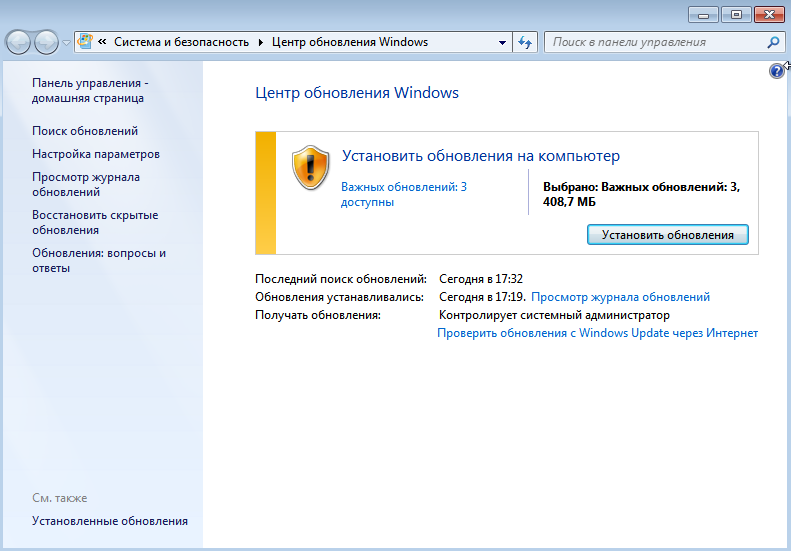Viewport: 791px width, 551px height.
Task: Click 'Восстановить скрытые обновления'
Action: click(95, 222)
